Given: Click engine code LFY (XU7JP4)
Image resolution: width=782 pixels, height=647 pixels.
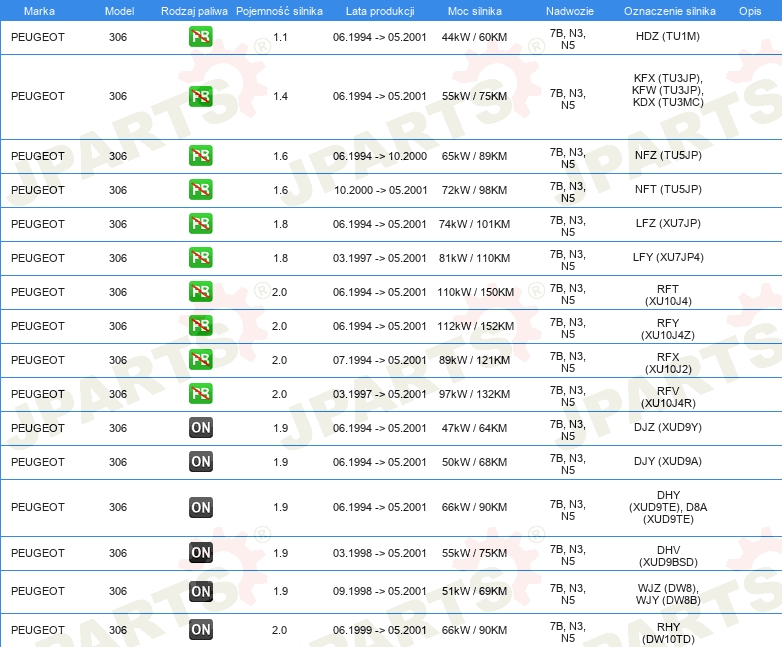Looking at the screenshot, I should tap(668, 257).
